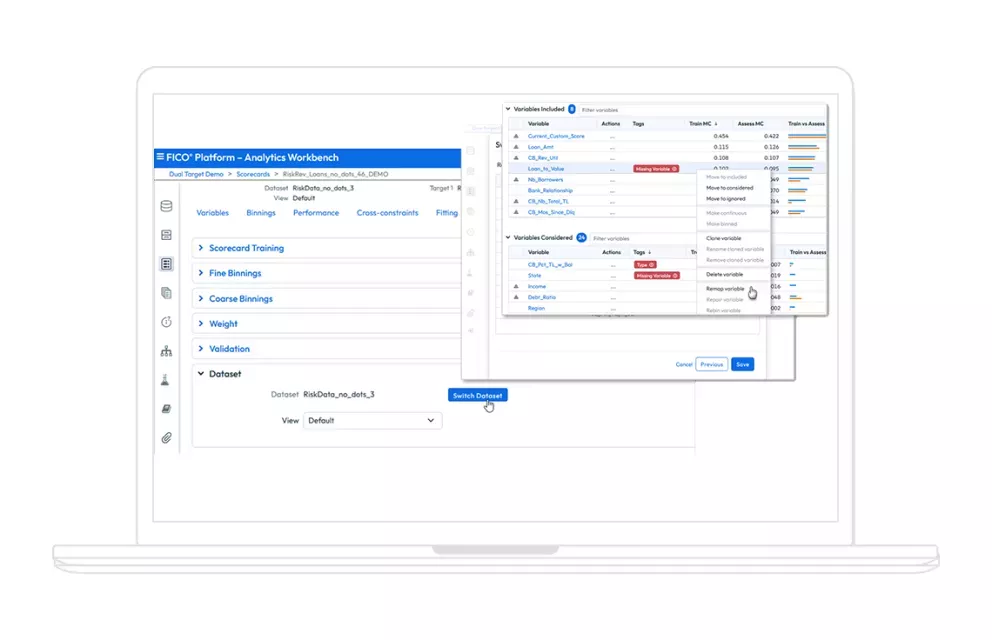Select the copy/duplicate icon in the sidebar
This screenshot has height=640, width=992.
pyautogui.click(x=165, y=292)
